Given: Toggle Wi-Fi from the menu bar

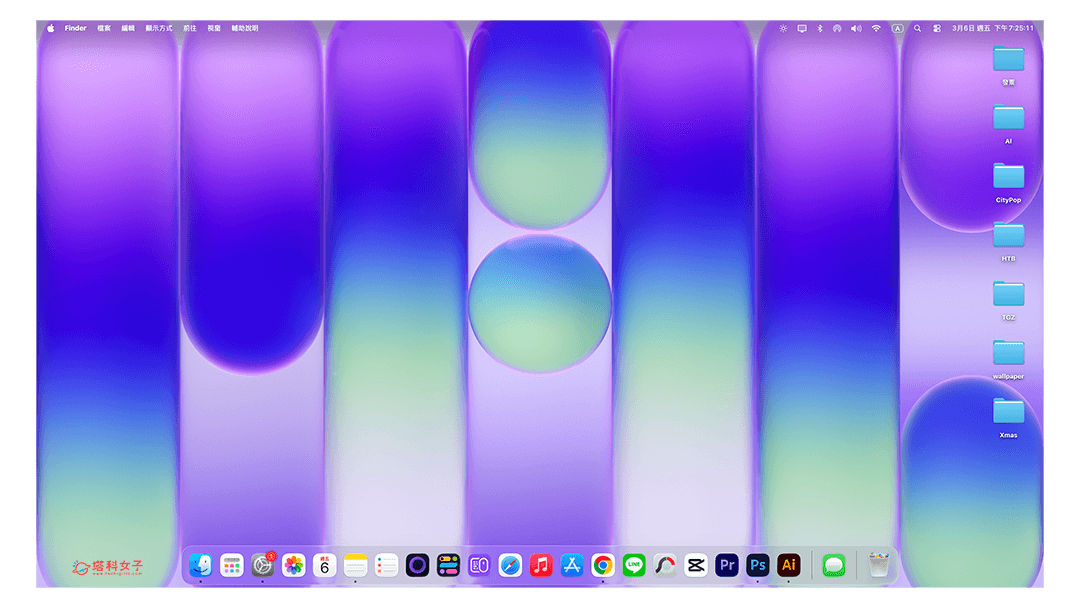Looking at the screenshot, I should point(876,28).
